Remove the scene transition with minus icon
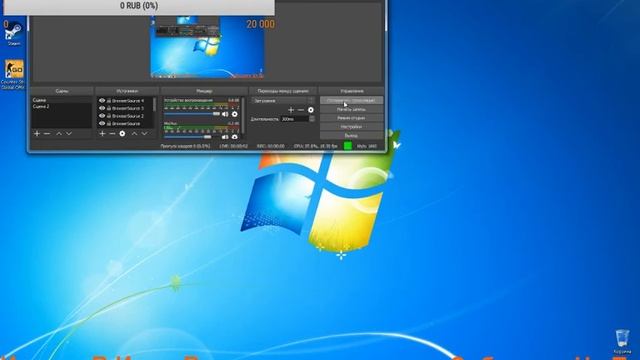Screen dimensions: 640x360 tap(301, 110)
